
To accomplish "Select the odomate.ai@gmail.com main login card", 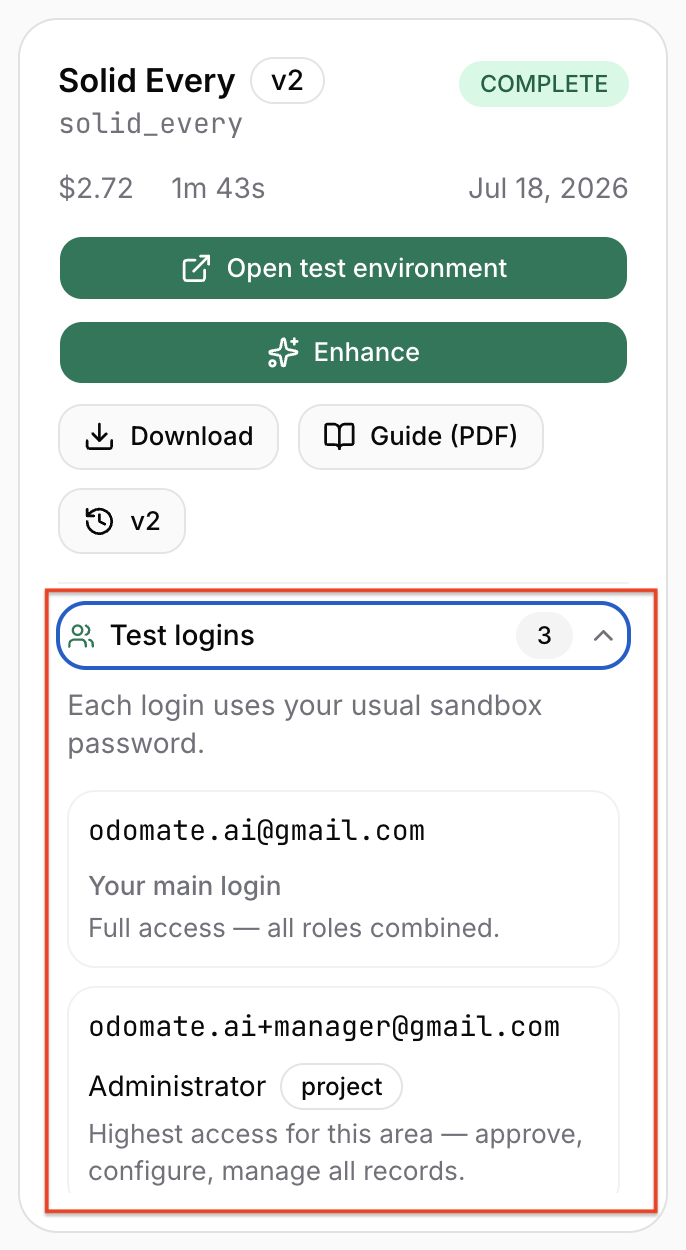I will click(344, 879).
